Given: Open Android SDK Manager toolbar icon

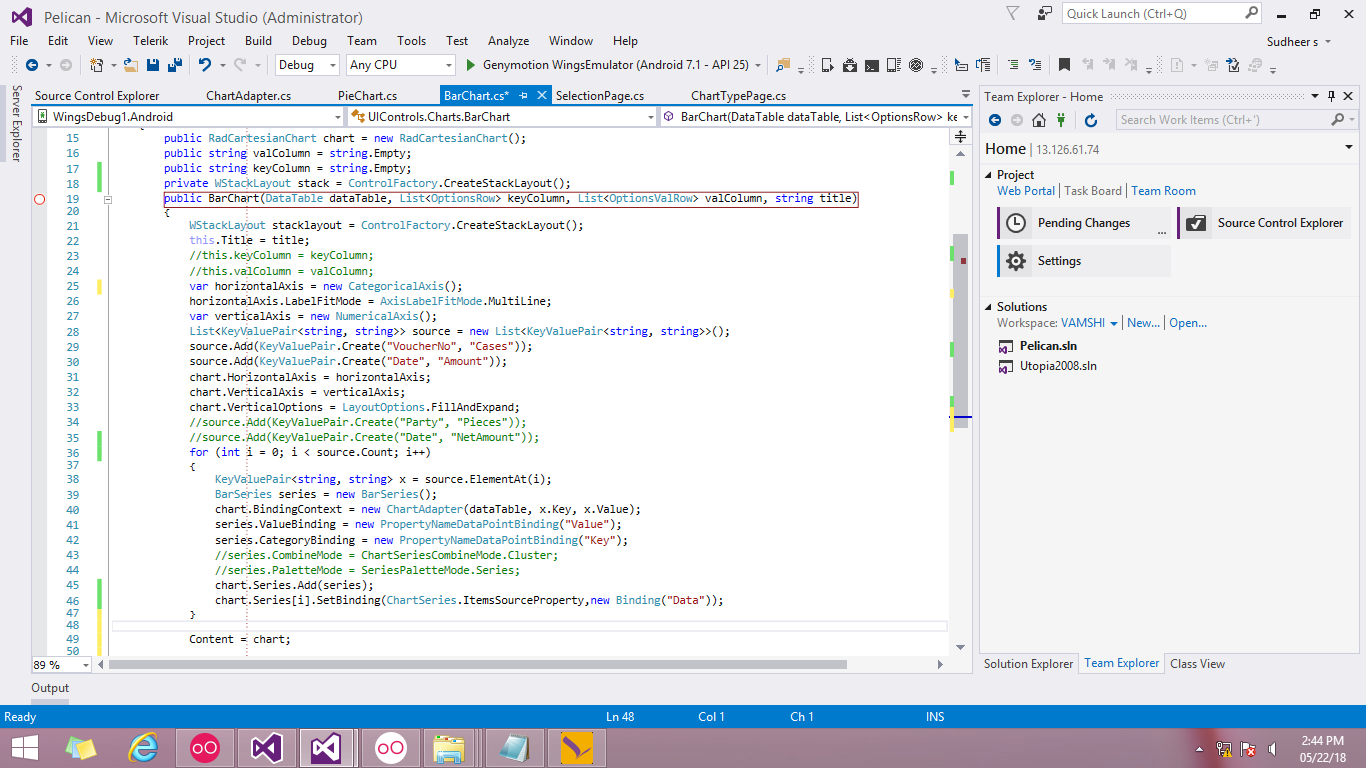Looking at the screenshot, I should pyautogui.click(x=849, y=65).
